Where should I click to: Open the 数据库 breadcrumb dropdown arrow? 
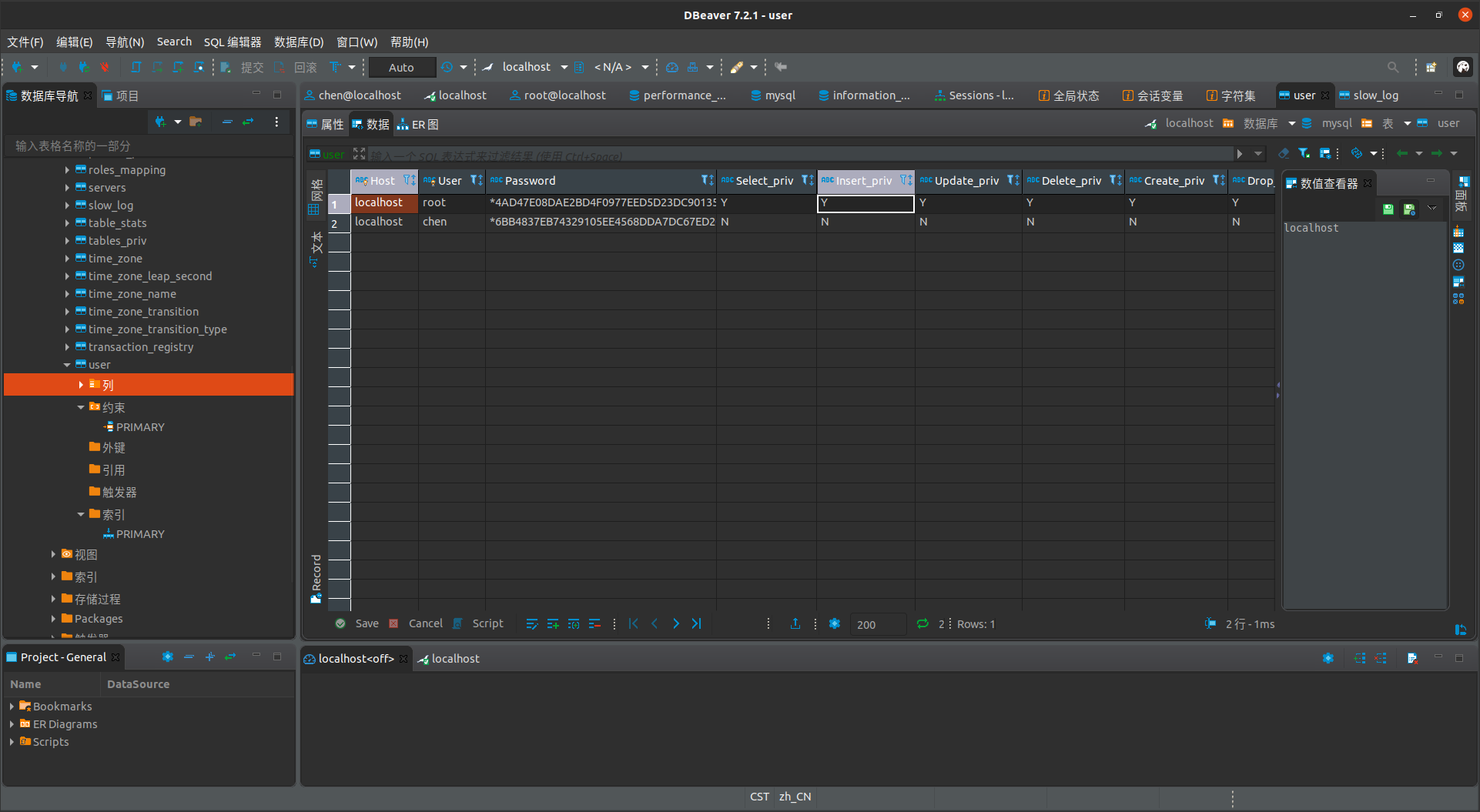tap(1292, 123)
